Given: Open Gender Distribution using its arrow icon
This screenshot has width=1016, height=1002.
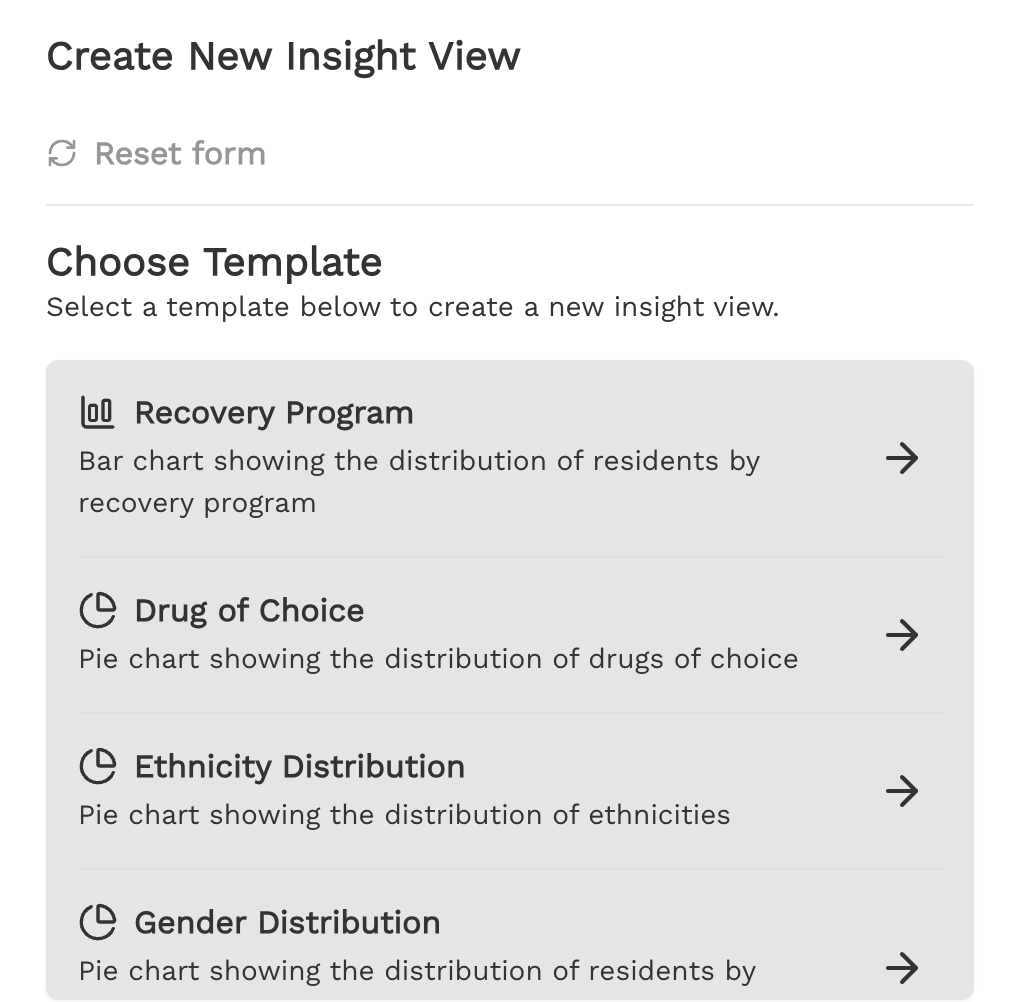Looking at the screenshot, I should pos(902,968).
